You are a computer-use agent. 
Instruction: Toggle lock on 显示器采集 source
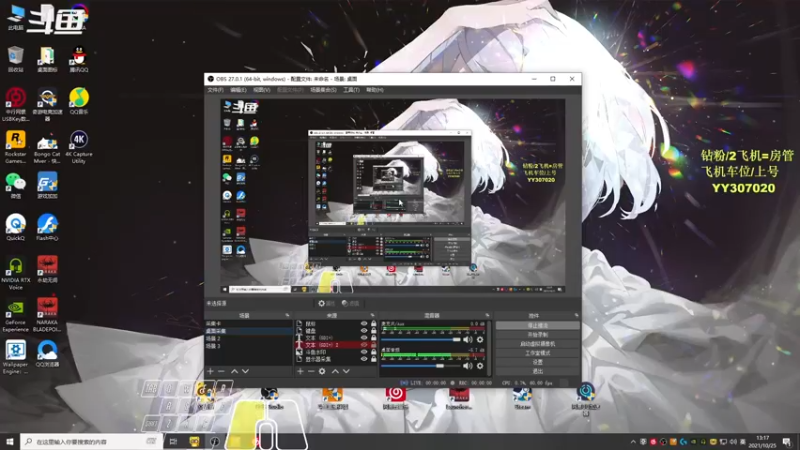373,359
